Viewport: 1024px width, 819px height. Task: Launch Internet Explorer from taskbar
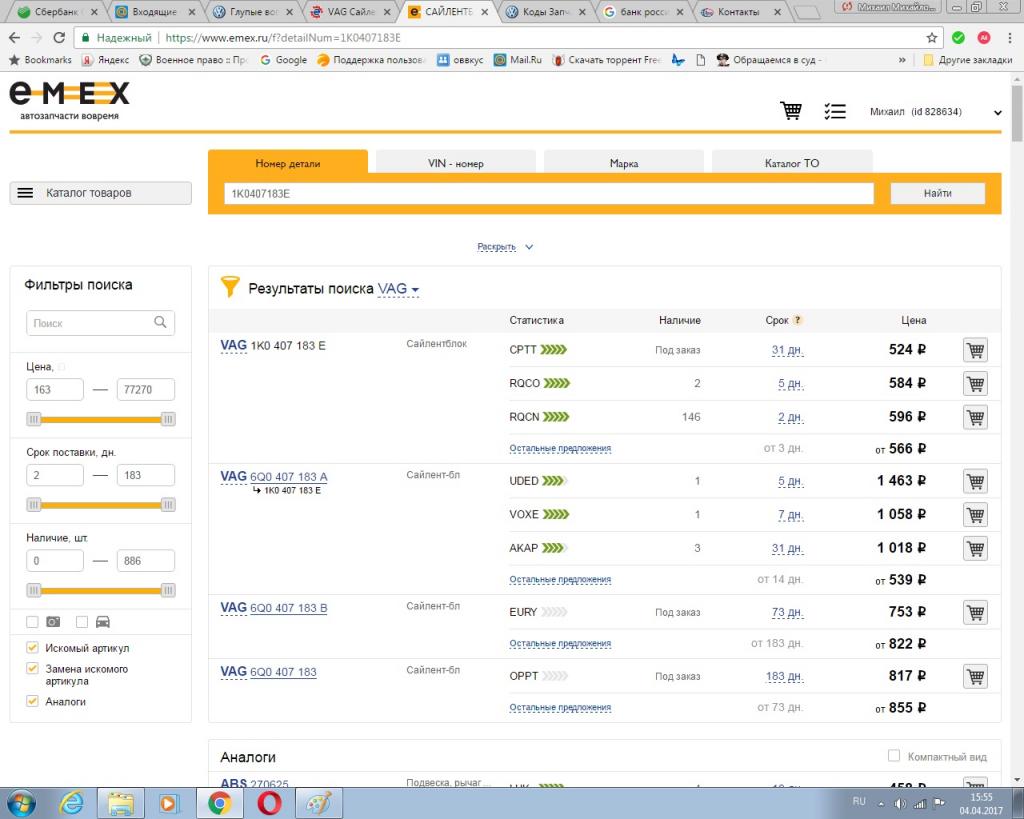pos(71,803)
